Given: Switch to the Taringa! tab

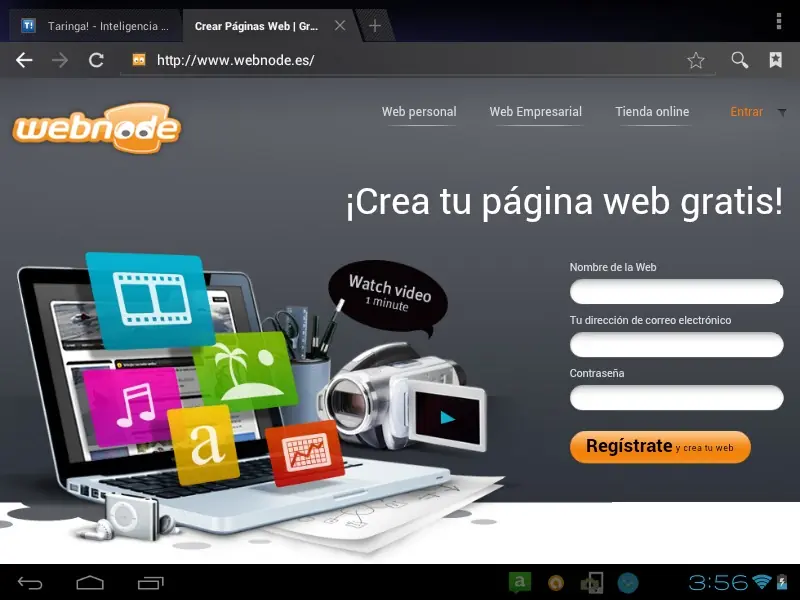Looking at the screenshot, I should (95, 26).
